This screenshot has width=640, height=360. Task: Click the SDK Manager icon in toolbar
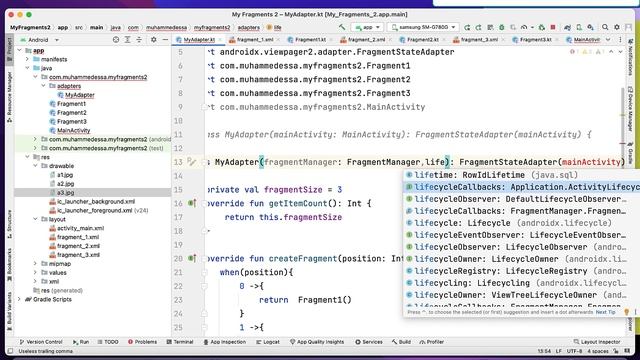590,27
